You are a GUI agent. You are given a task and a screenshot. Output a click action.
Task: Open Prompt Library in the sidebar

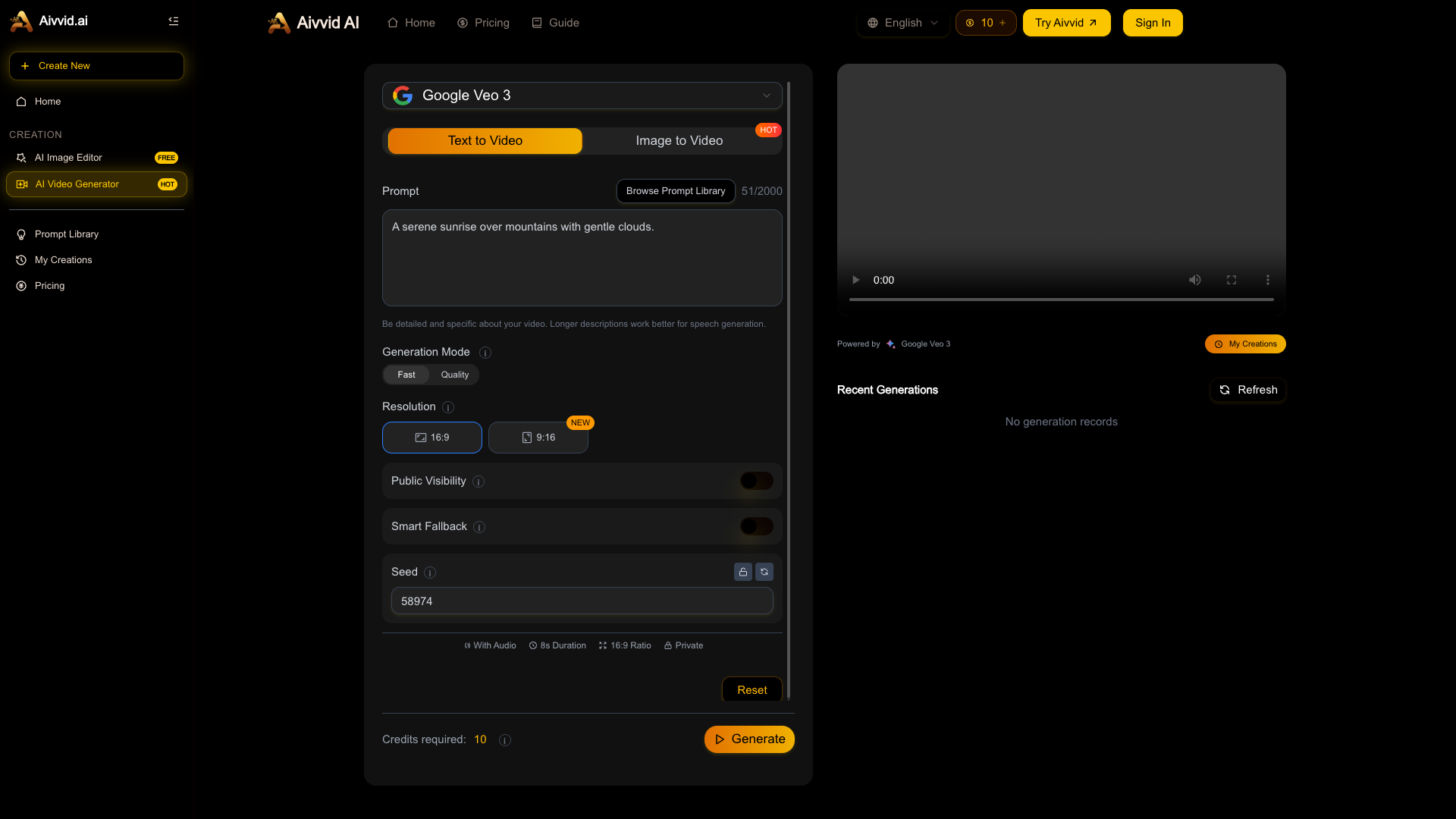coord(96,234)
